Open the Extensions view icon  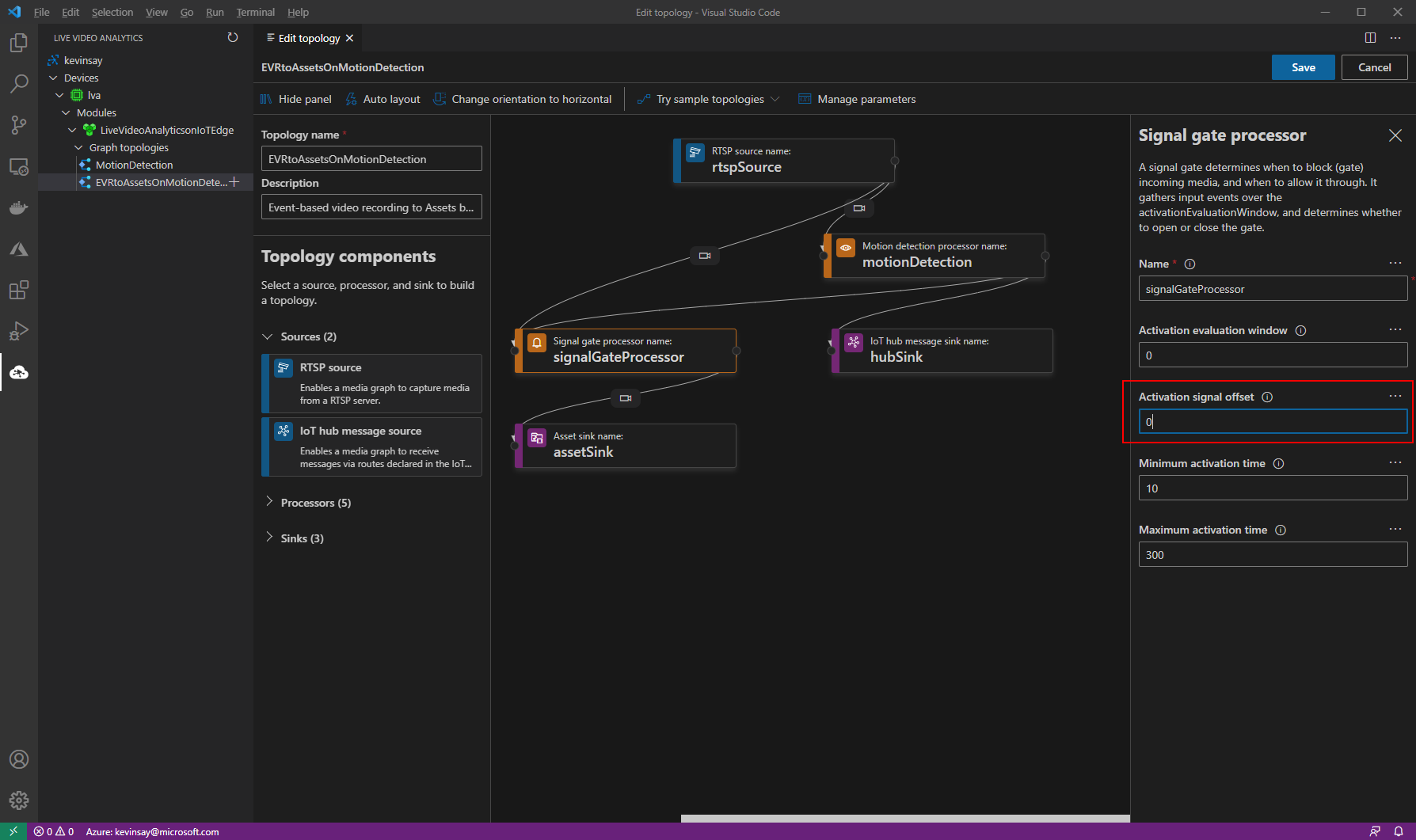click(x=19, y=290)
